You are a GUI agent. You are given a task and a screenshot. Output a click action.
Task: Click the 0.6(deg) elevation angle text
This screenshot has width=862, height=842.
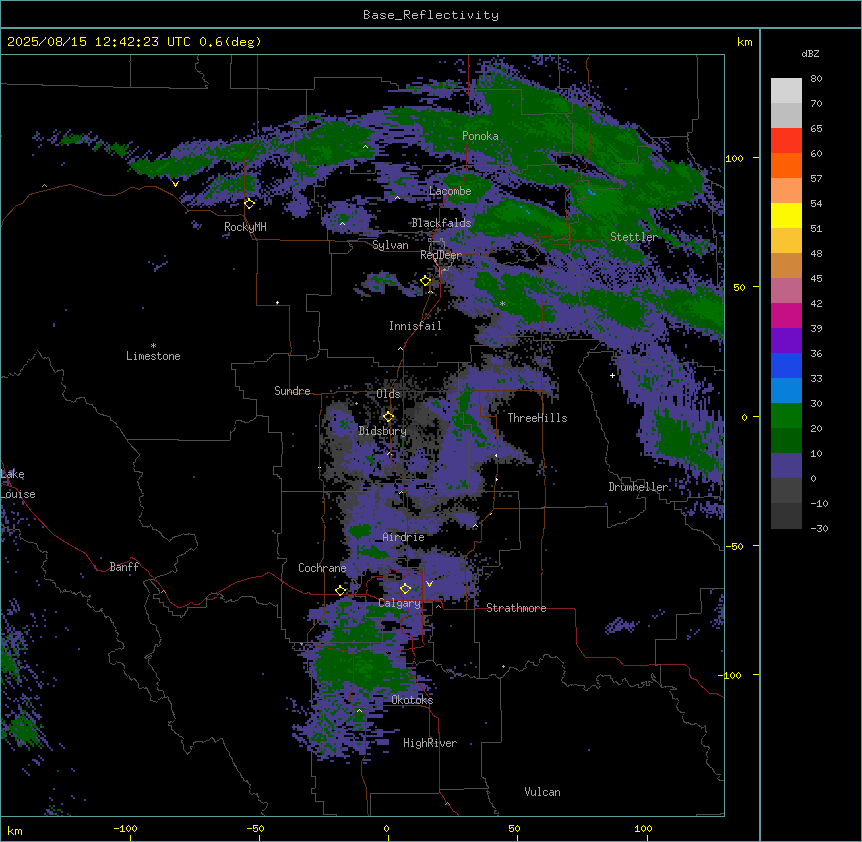click(230, 42)
